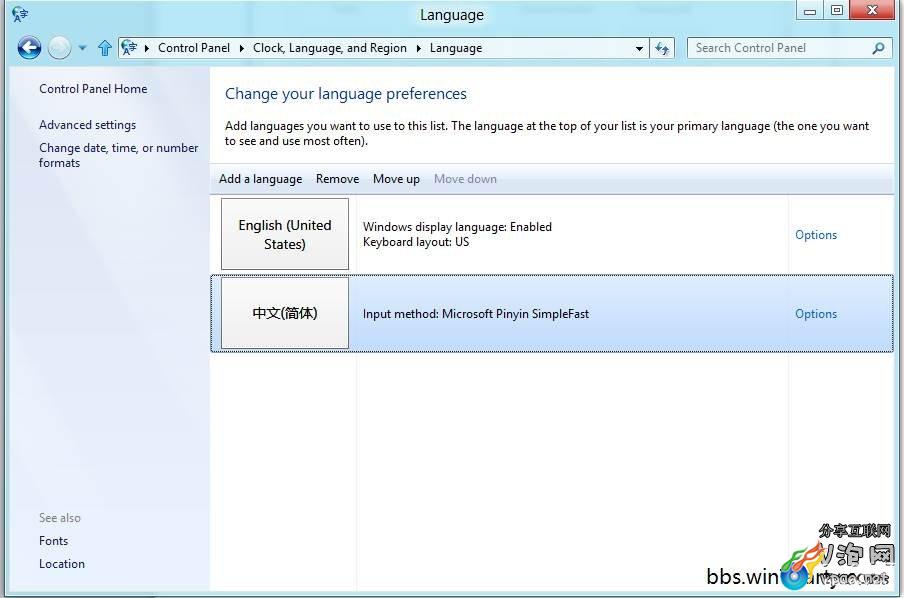Screen dimensions: 904x598
Task: Click Remove in the language toolbar
Action: pos(337,179)
